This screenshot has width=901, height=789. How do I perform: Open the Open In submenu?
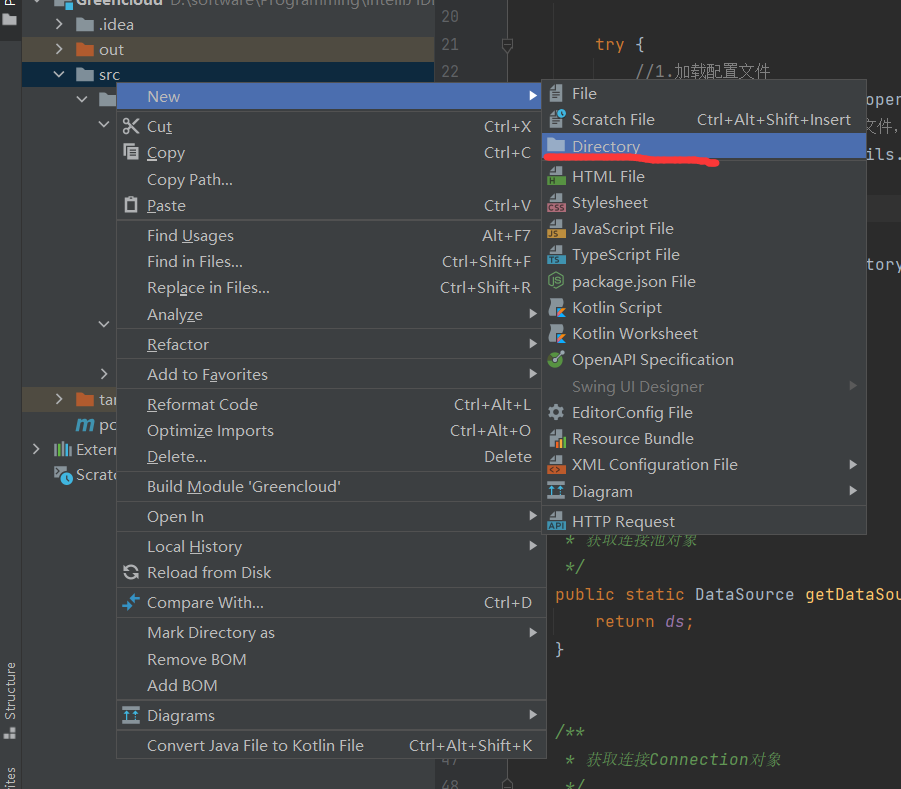(331, 517)
